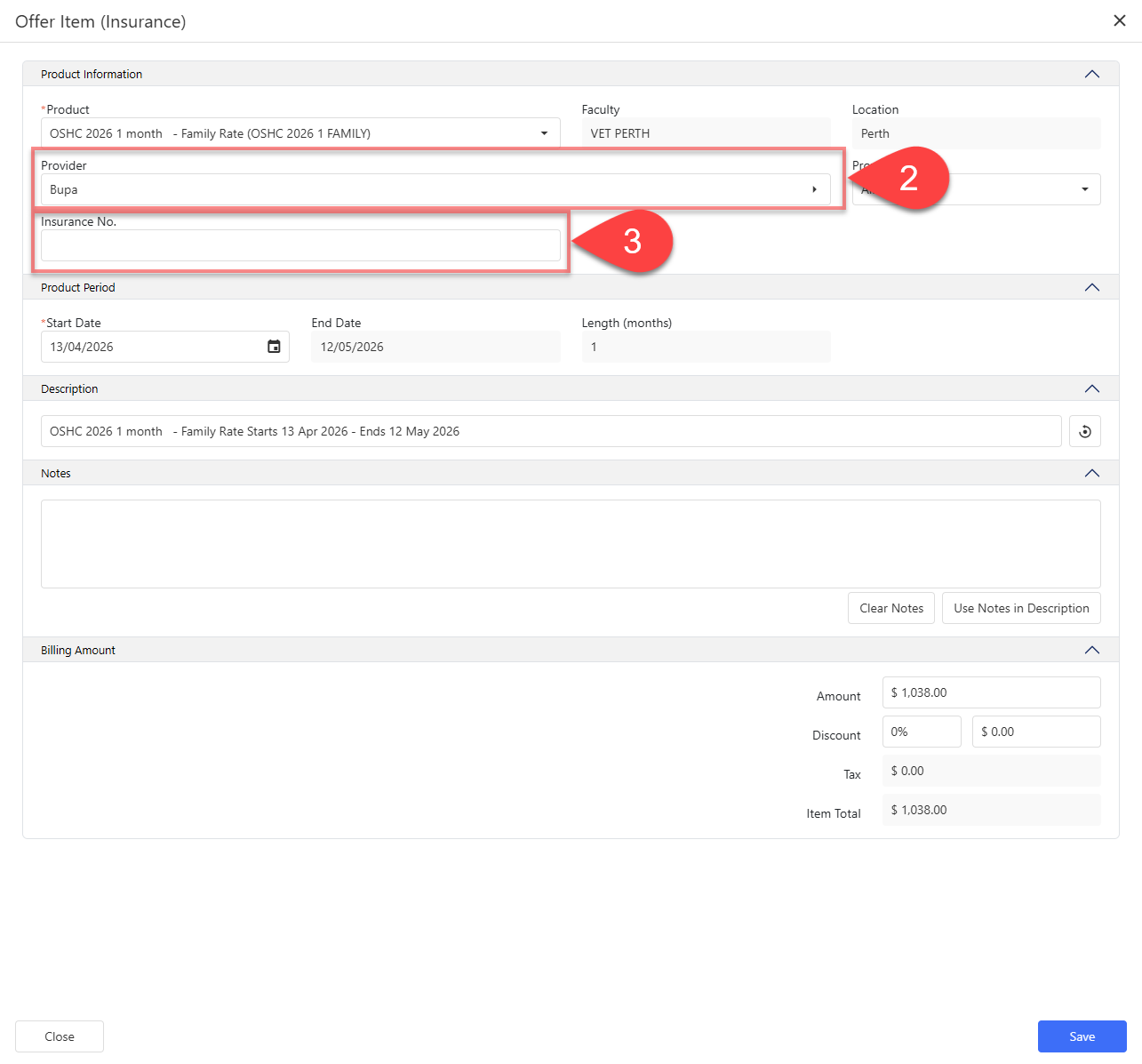Close the Offer Item dialog with X

(1119, 20)
